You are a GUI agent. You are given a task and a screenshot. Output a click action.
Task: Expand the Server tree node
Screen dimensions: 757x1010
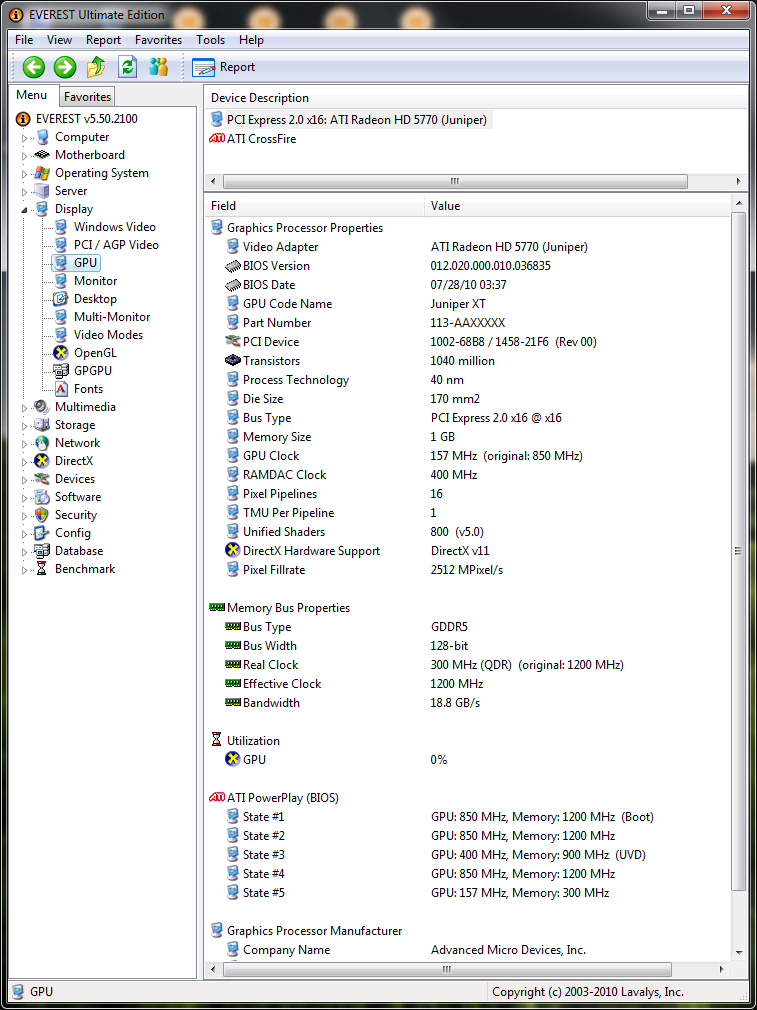coord(24,192)
